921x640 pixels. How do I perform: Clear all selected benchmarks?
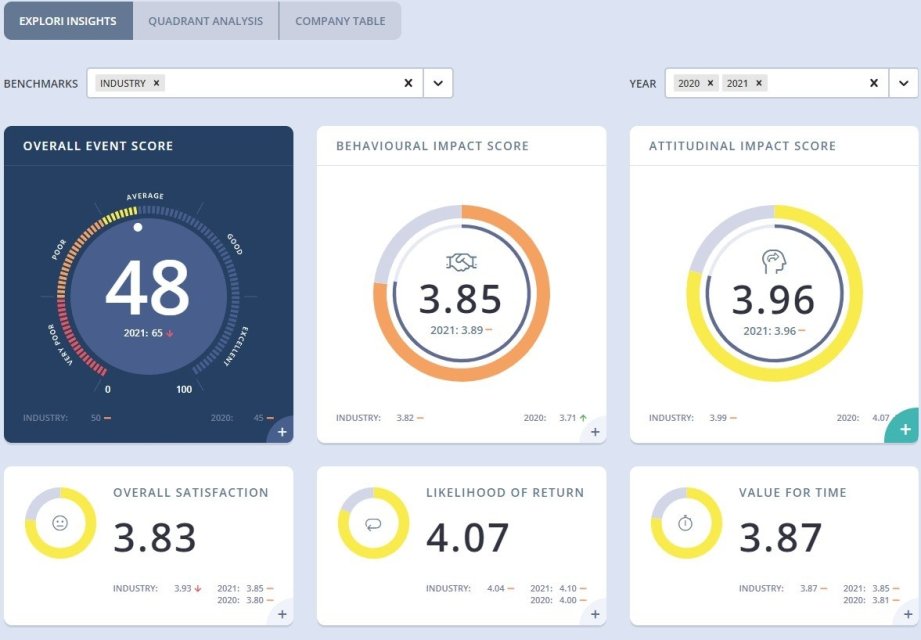(408, 83)
